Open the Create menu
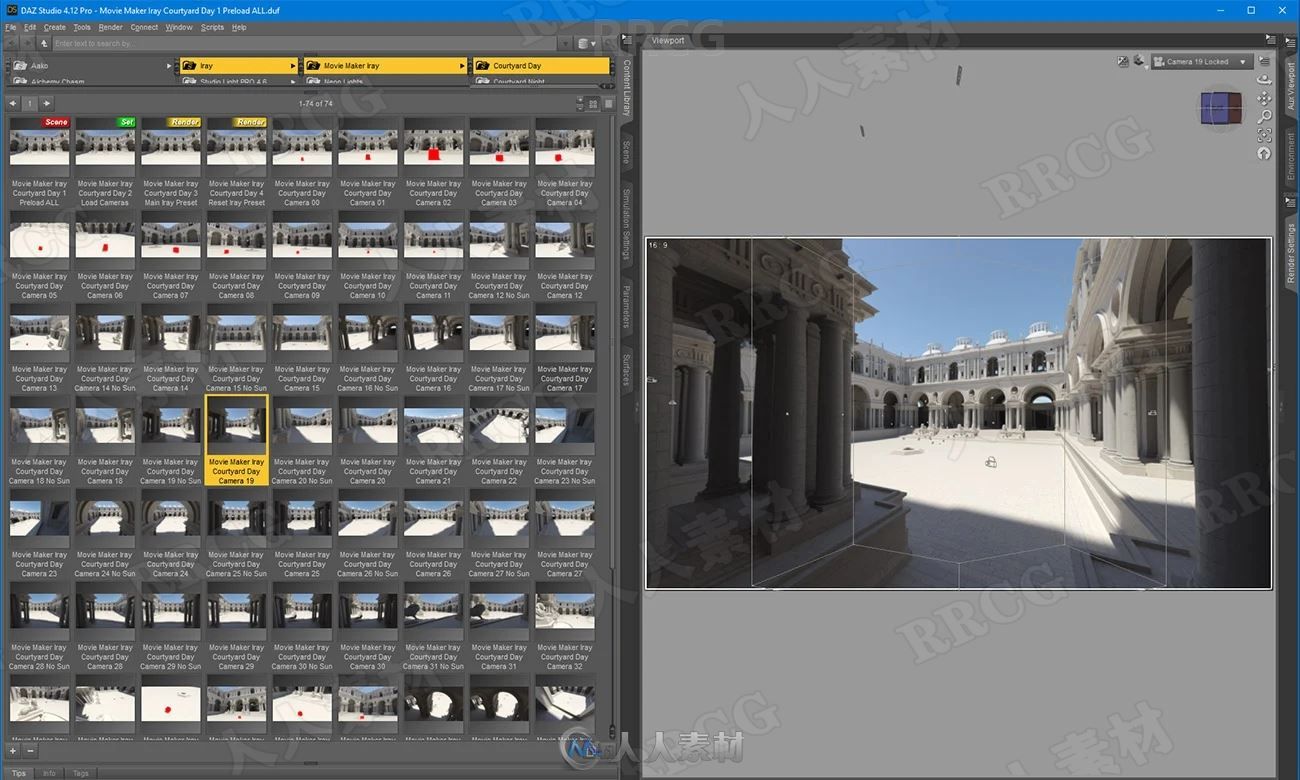The height and width of the screenshot is (780, 1300). pyautogui.click(x=55, y=27)
